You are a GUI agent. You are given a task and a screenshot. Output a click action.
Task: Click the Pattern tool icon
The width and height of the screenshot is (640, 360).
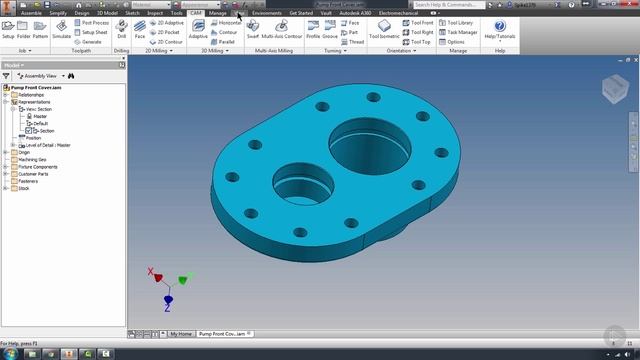point(40,29)
